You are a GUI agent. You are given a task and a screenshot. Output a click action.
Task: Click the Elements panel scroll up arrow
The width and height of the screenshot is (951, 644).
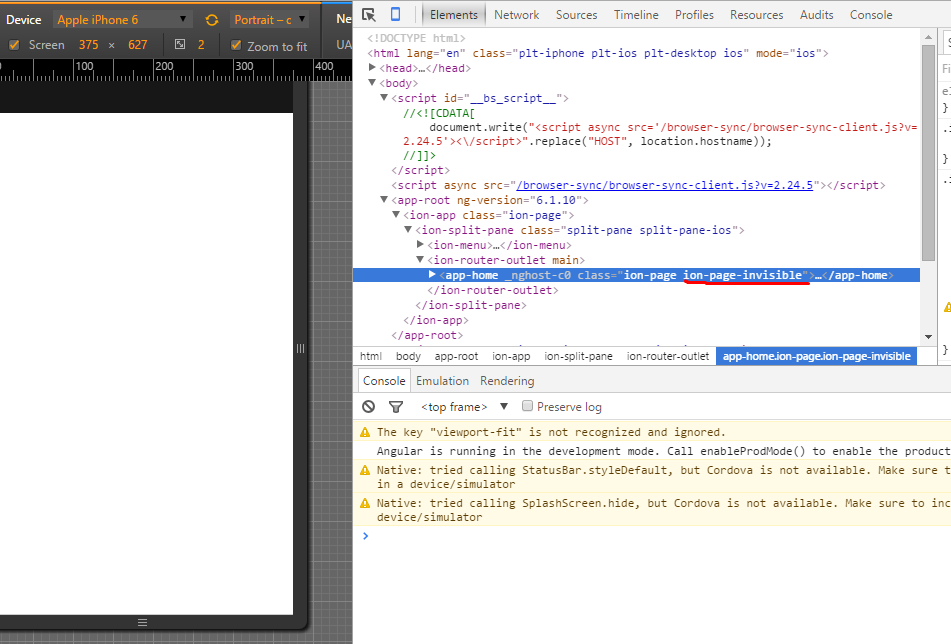tap(928, 37)
